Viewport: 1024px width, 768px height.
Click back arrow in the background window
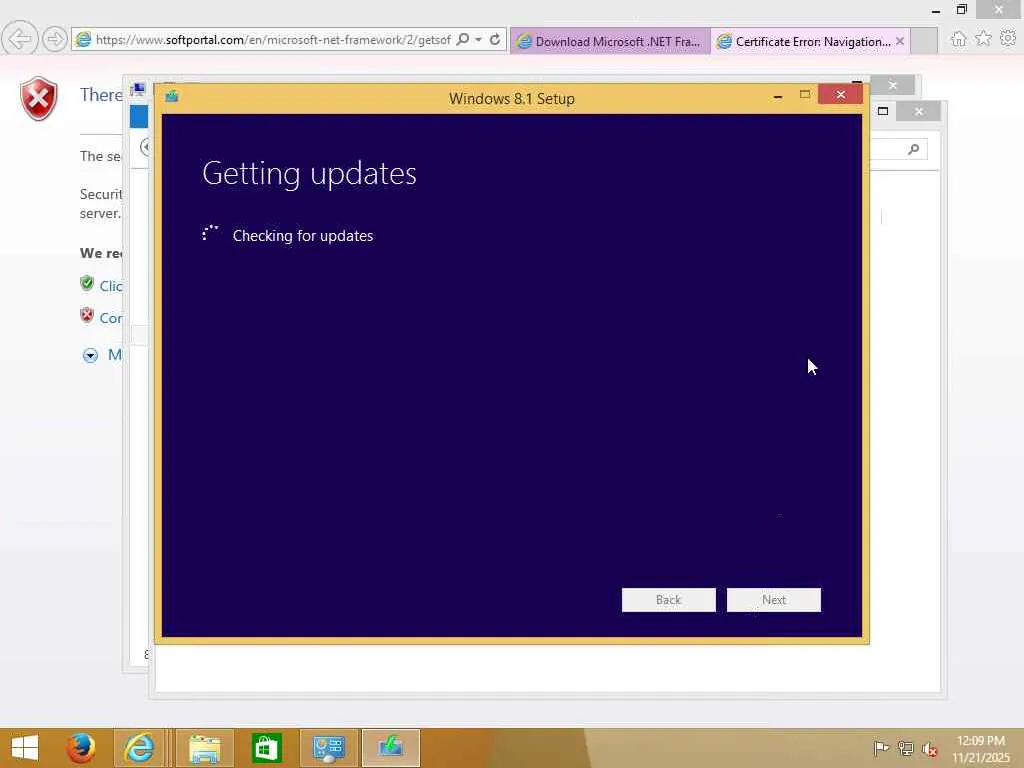[145, 147]
